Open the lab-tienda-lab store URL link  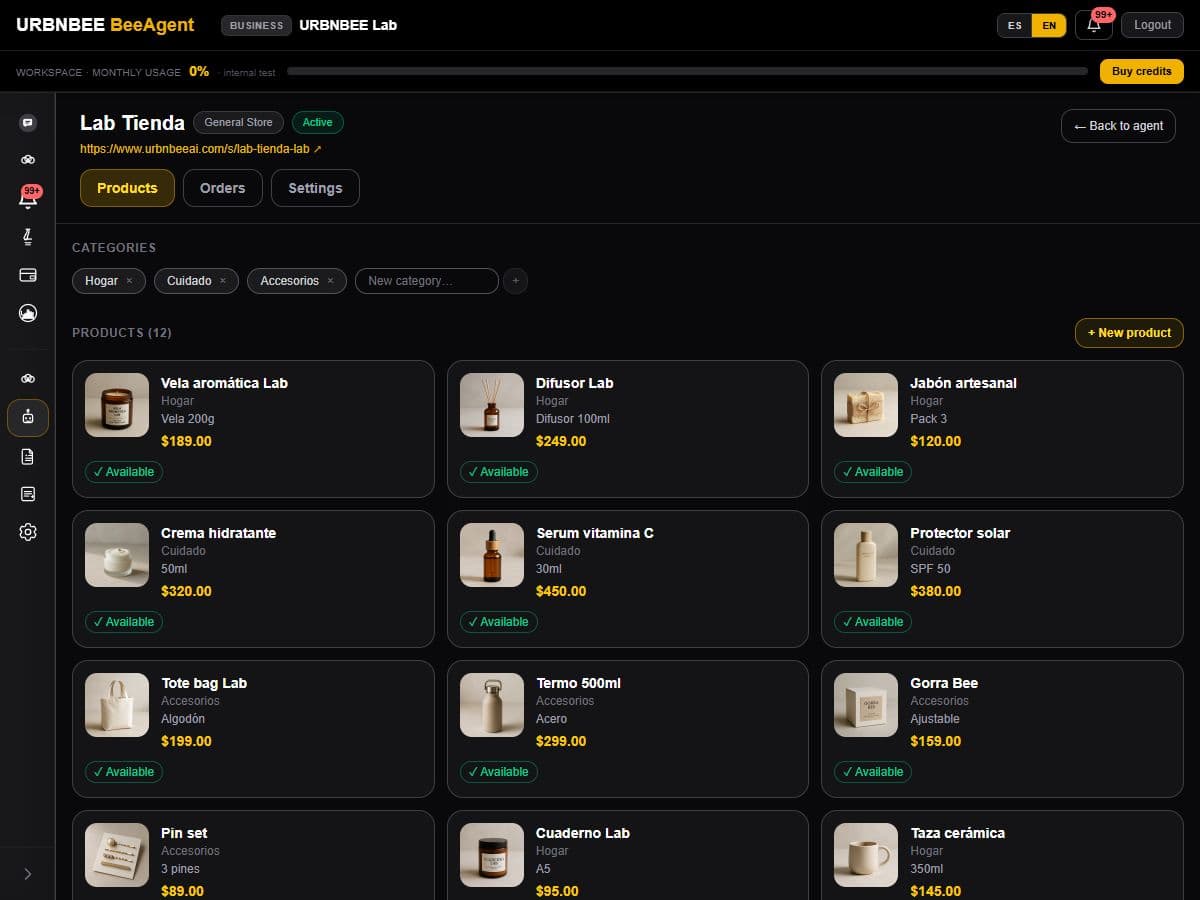(x=201, y=149)
